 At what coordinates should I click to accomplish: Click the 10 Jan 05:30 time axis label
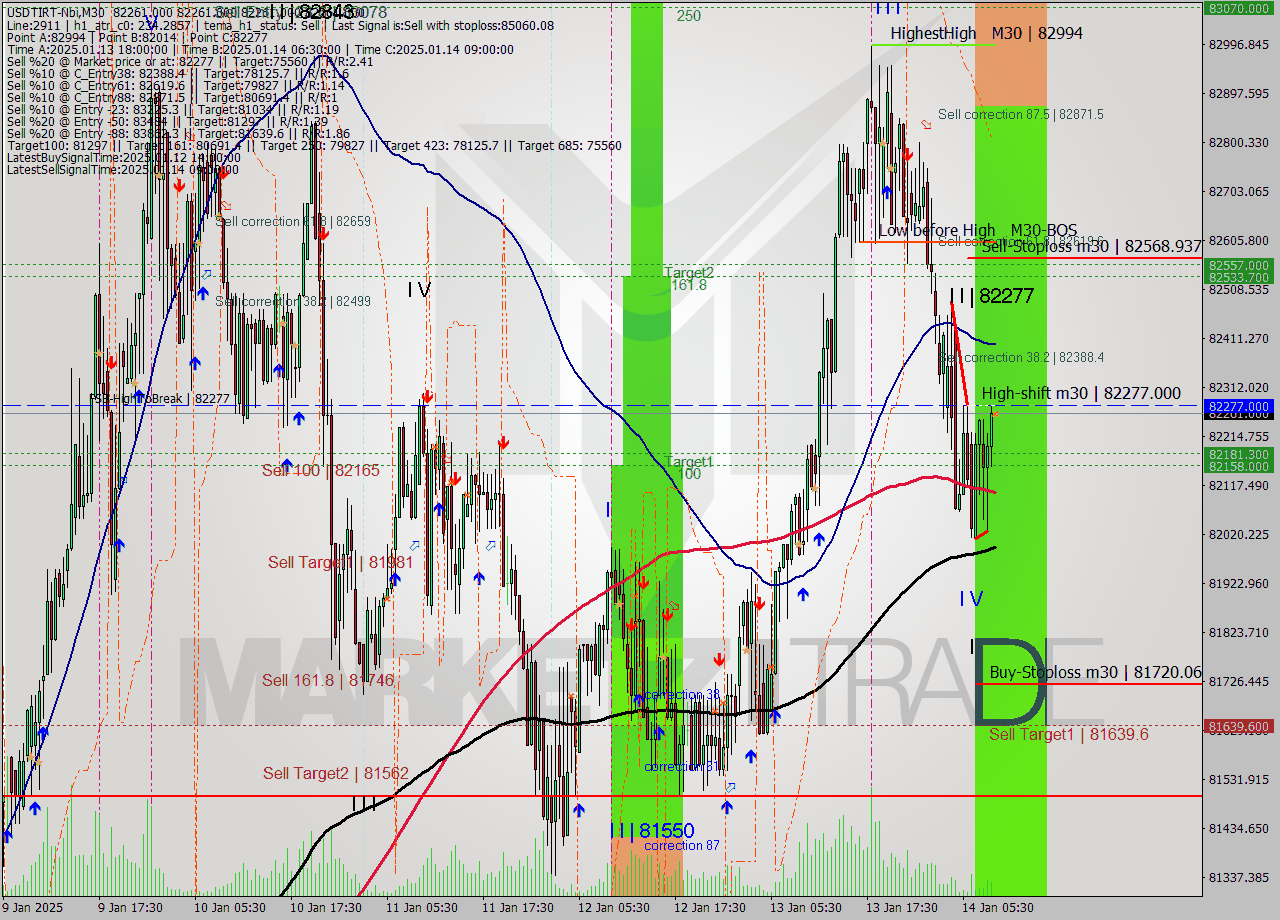[x=229, y=908]
